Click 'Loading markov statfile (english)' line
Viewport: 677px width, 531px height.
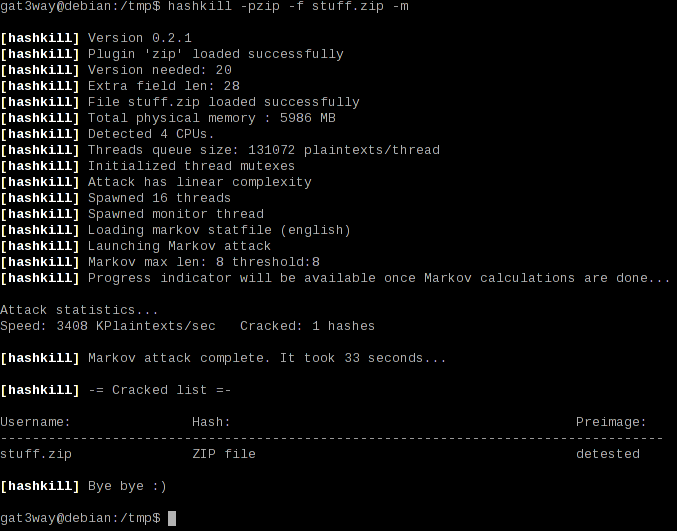click(x=219, y=230)
